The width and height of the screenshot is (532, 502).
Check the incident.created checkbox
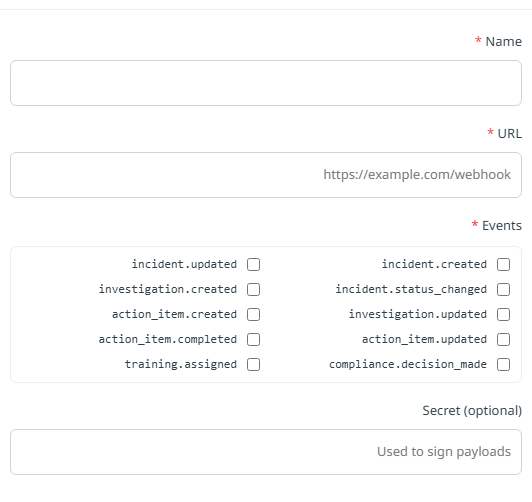504,265
